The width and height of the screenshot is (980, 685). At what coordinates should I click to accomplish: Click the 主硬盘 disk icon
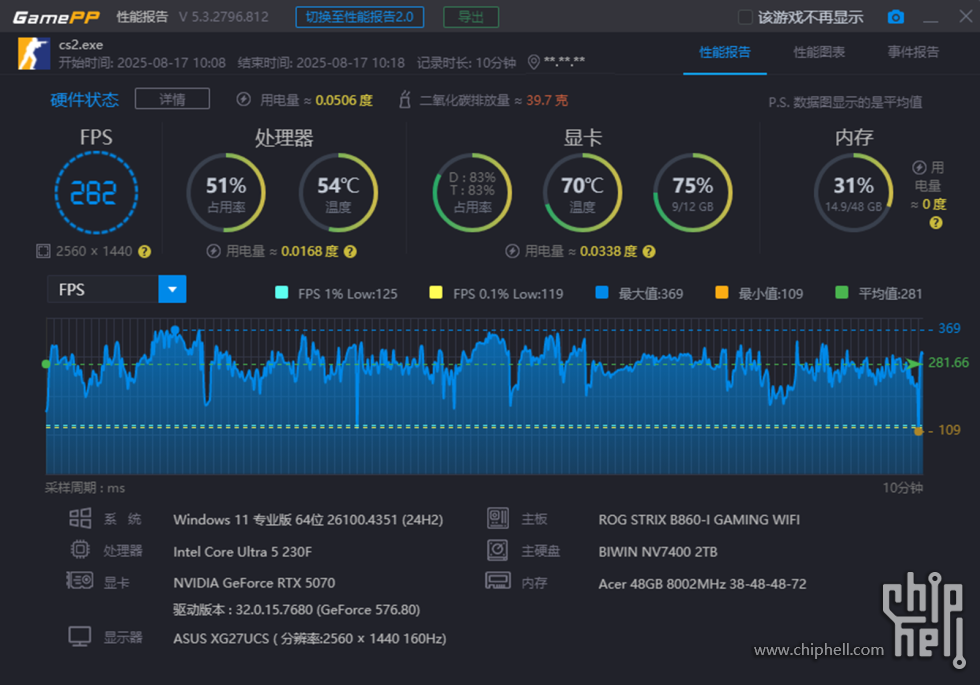(x=498, y=550)
